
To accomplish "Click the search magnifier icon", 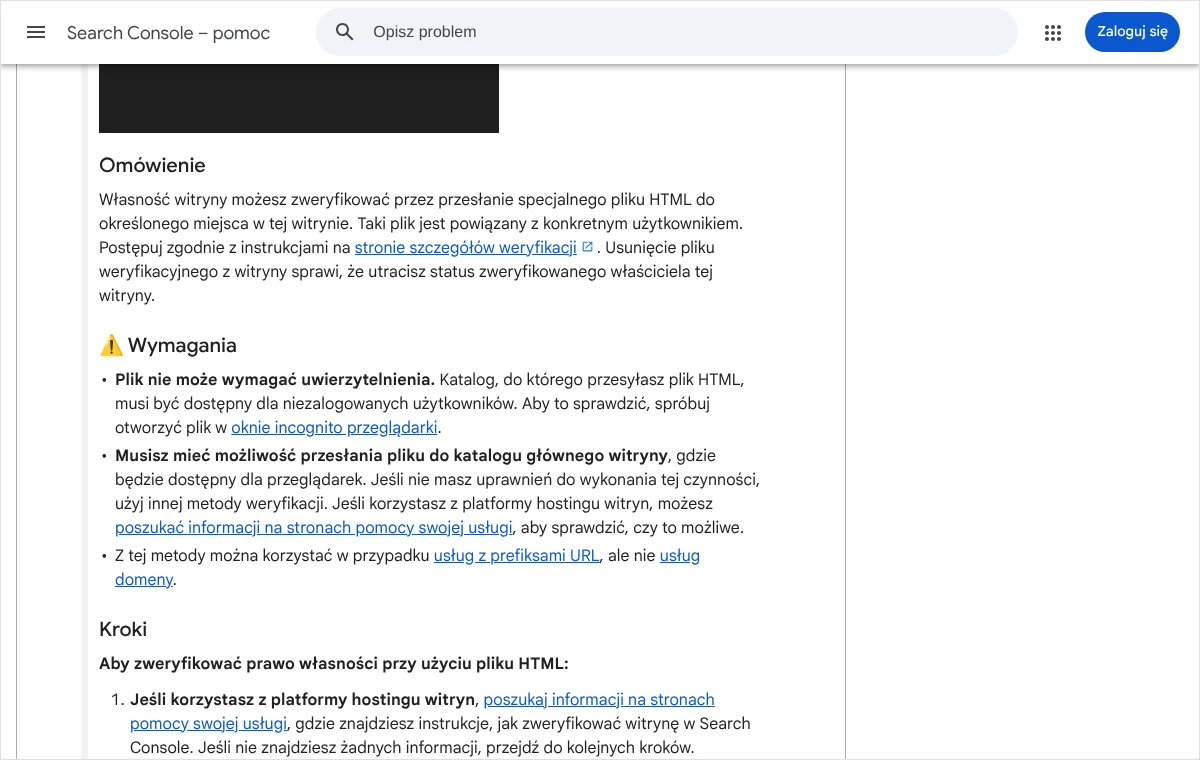I will point(345,32).
